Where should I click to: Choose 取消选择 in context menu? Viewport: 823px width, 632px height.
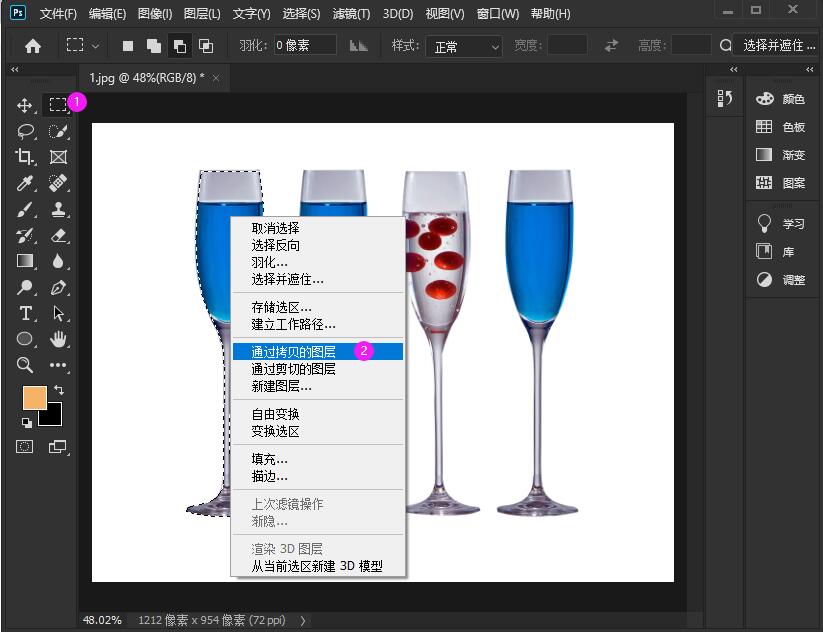point(318,228)
